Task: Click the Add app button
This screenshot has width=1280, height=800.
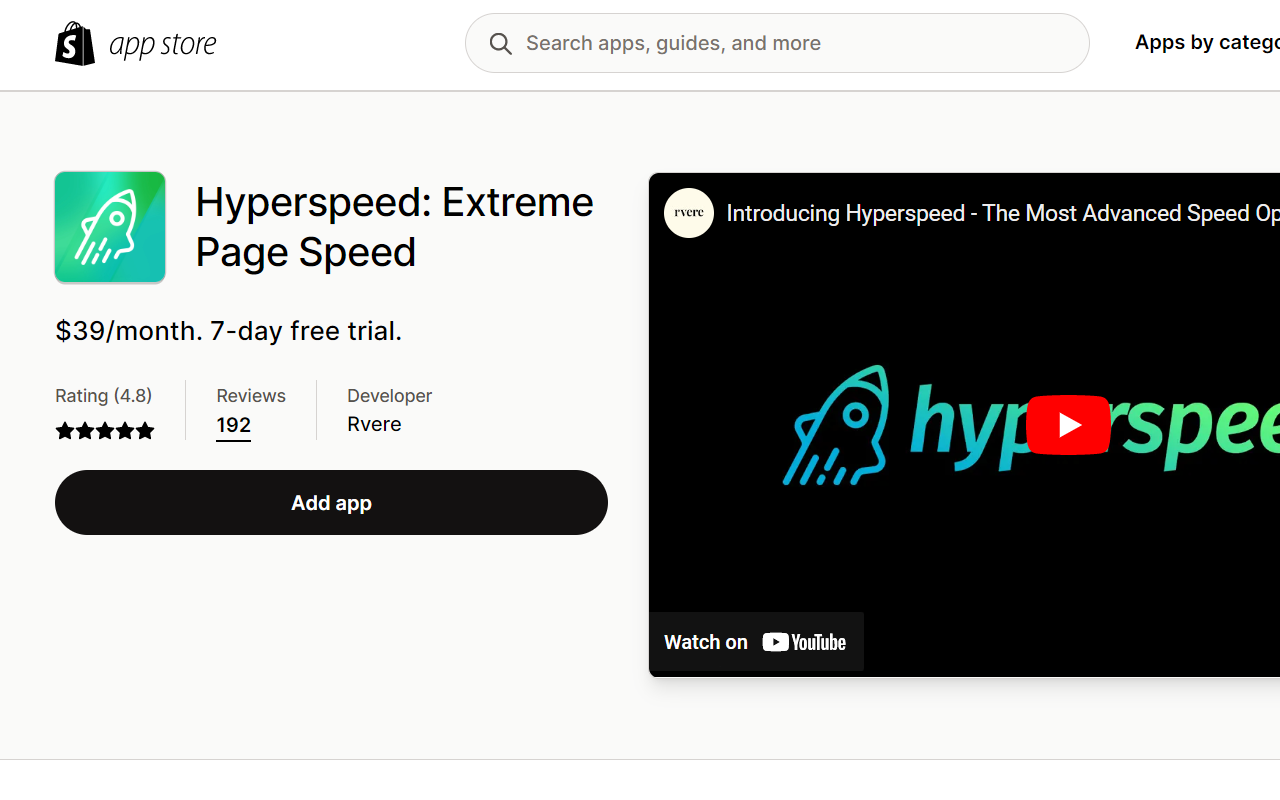Action: click(331, 502)
